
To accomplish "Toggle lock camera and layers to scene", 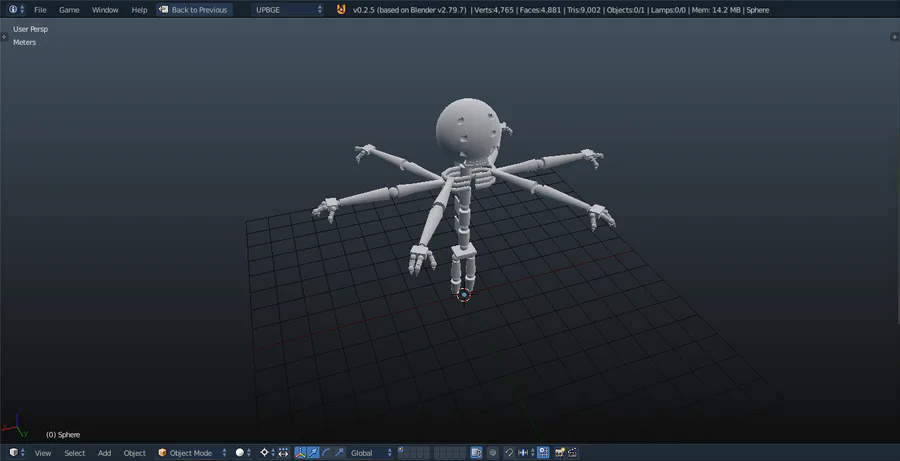I will [476, 453].
